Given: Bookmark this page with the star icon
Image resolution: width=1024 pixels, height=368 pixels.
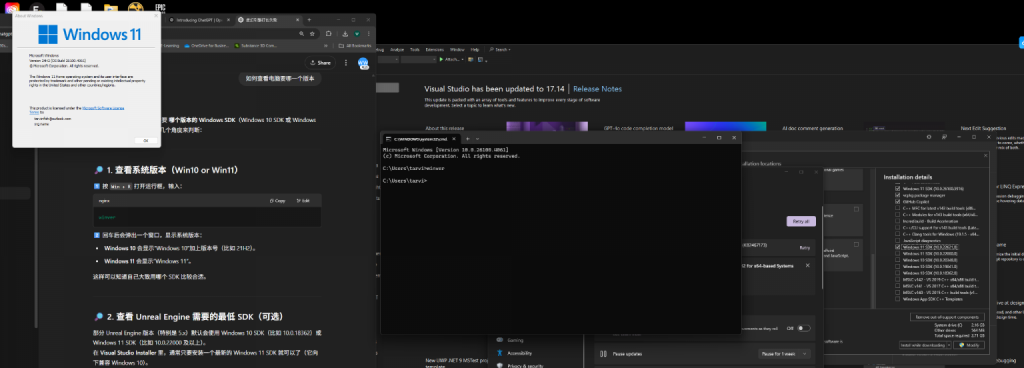Looking at the screenshot, I should (313, 33).
